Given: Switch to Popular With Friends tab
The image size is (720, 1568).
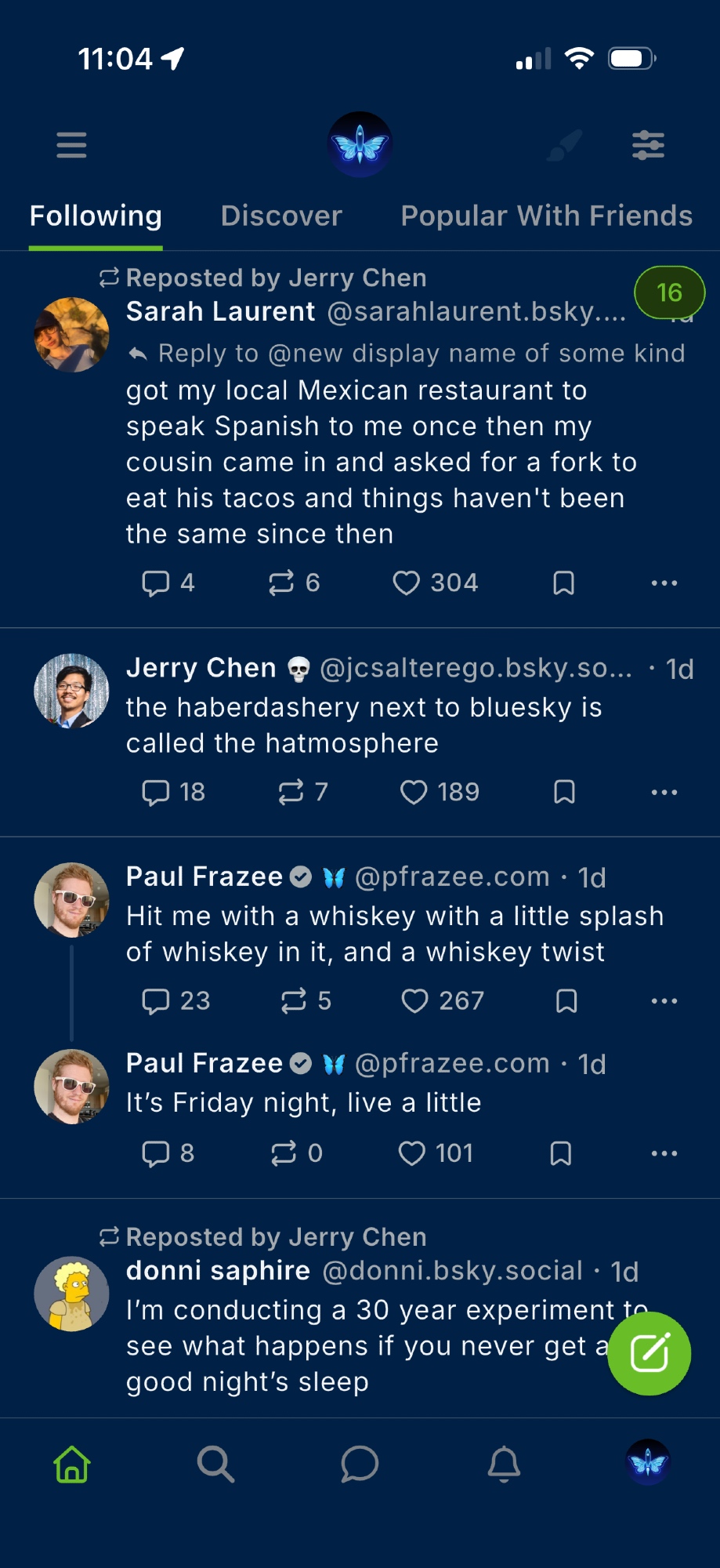Looking at the screenshot, I should (546, 216).
